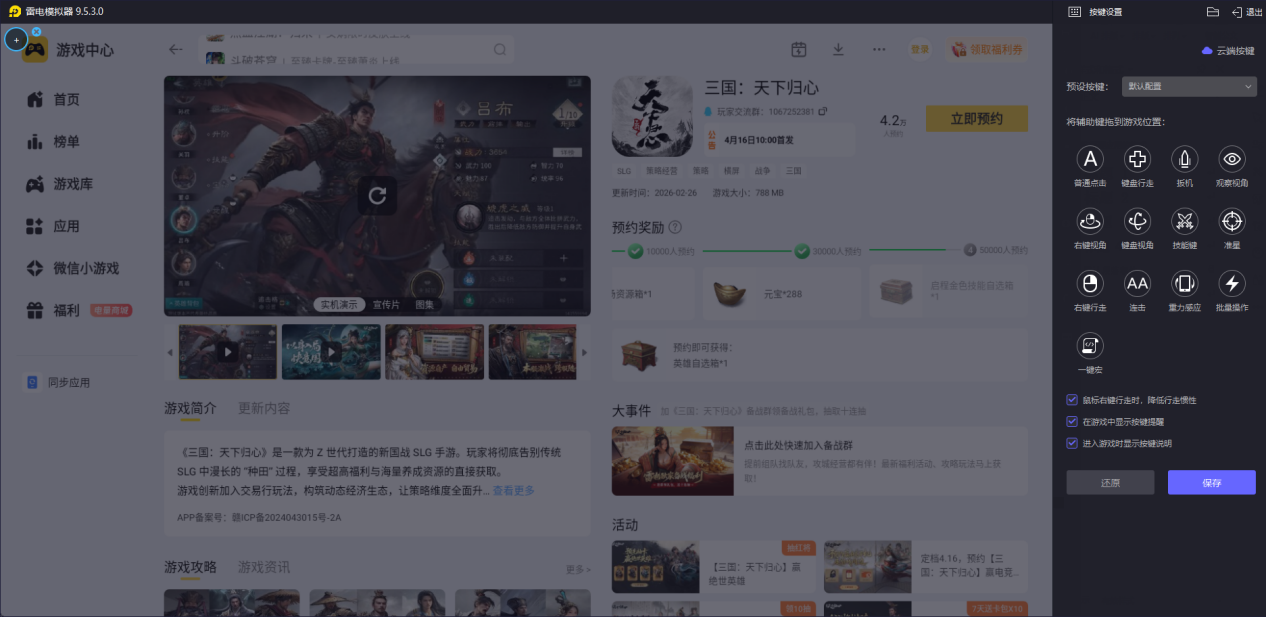The image size is (1266, 617).
Task: Switch to the 更新内容 tab
Action: (x=264, y=408)
